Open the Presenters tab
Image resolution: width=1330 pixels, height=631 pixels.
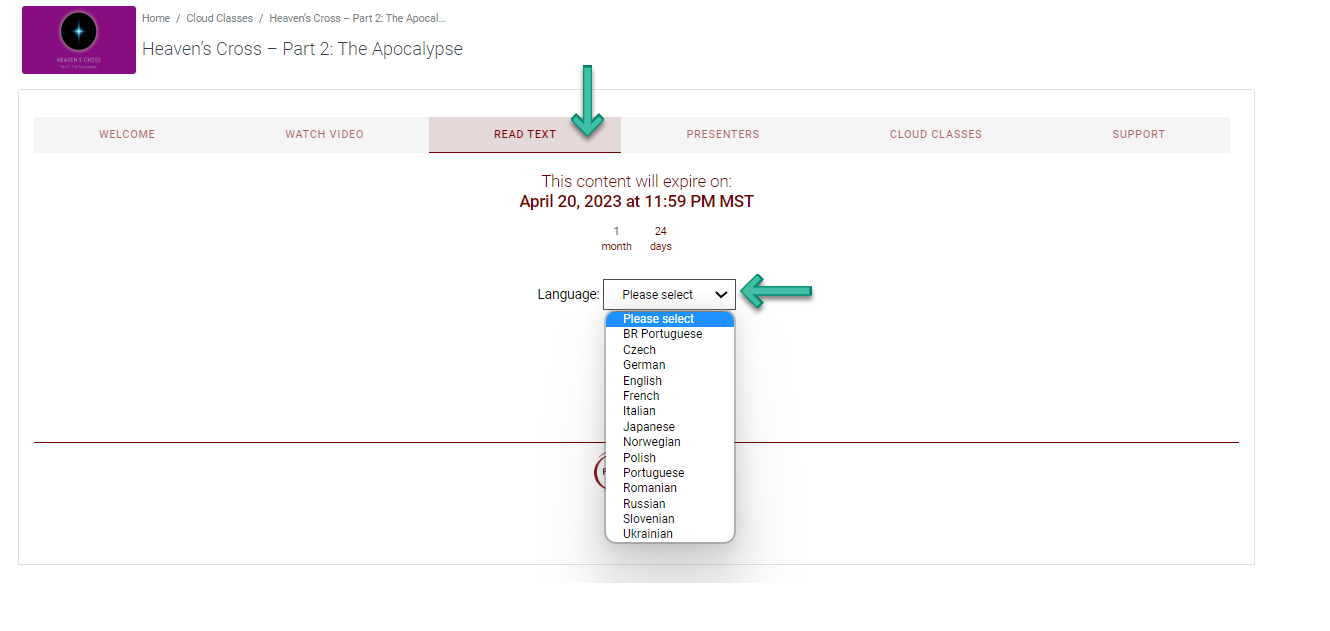(x=722, y=134)
